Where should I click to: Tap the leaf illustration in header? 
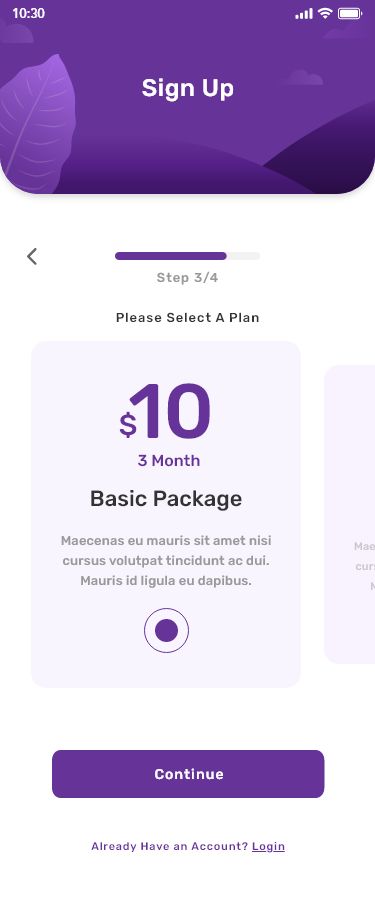tap(36, 124)
